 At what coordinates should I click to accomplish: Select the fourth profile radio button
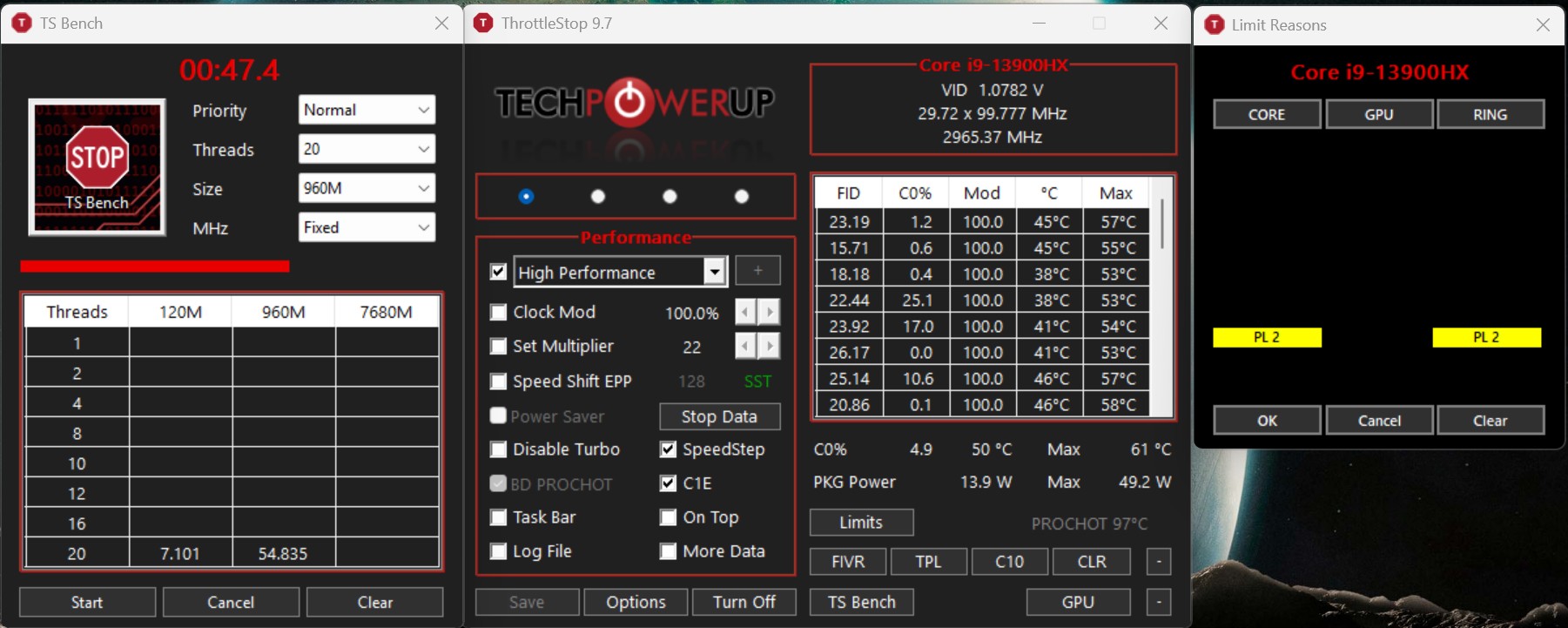[x=742, y=196]
